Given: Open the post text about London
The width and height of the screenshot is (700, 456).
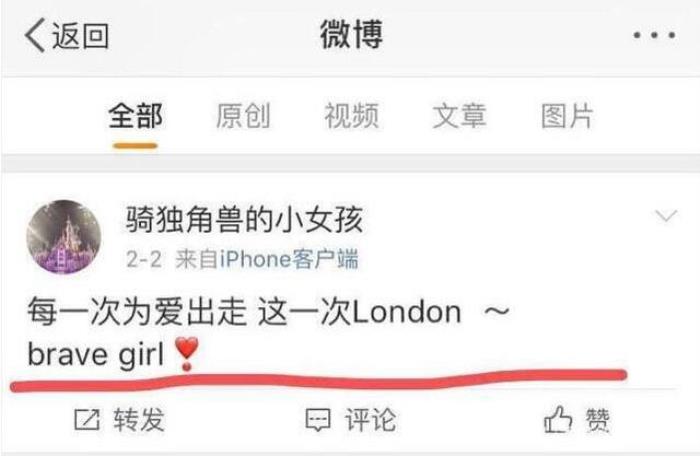Looking at the screenshot, I should (x=268, y=334).
